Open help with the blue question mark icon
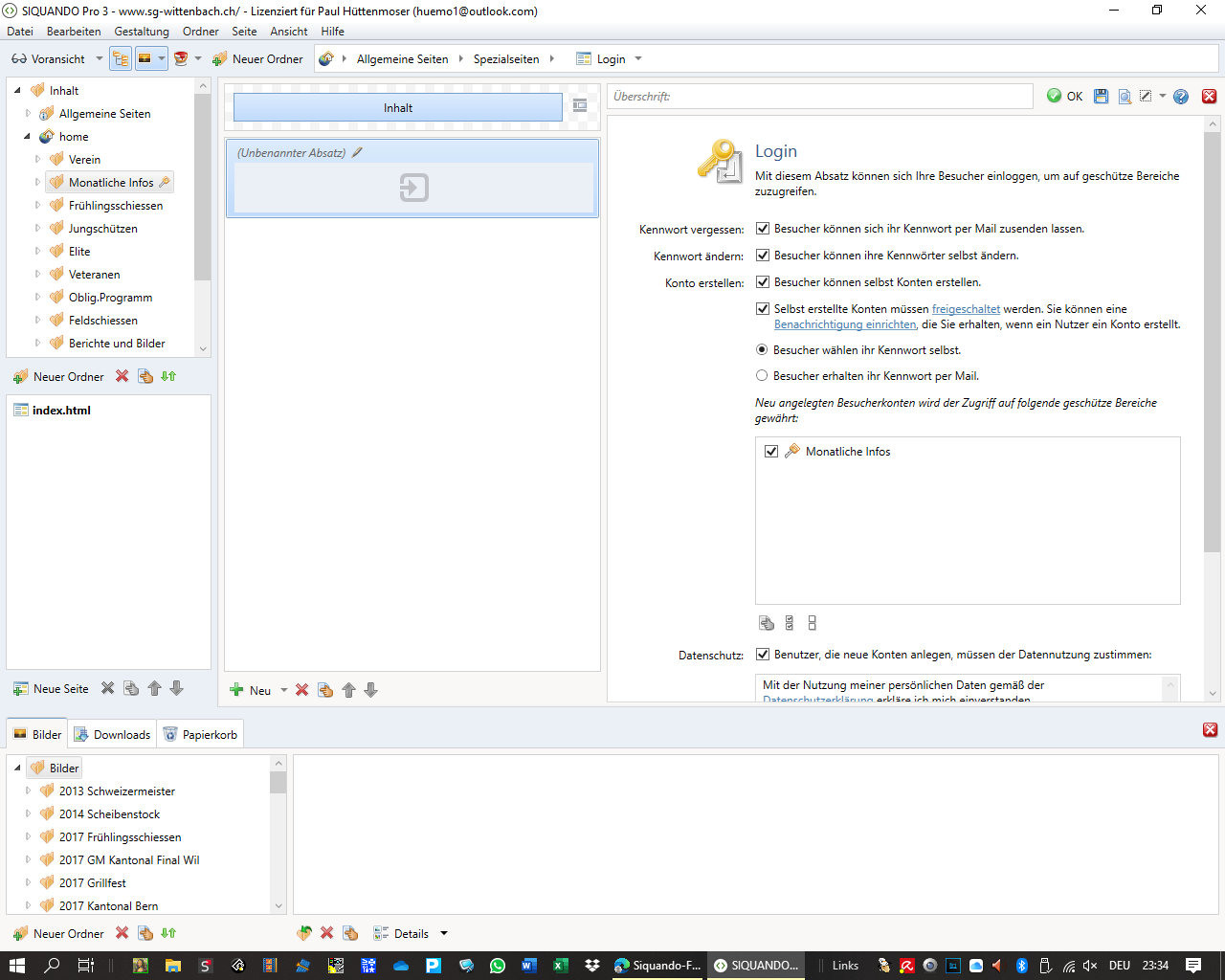Viewport: 1225px width, 980px height. (x=1181, y=96)
